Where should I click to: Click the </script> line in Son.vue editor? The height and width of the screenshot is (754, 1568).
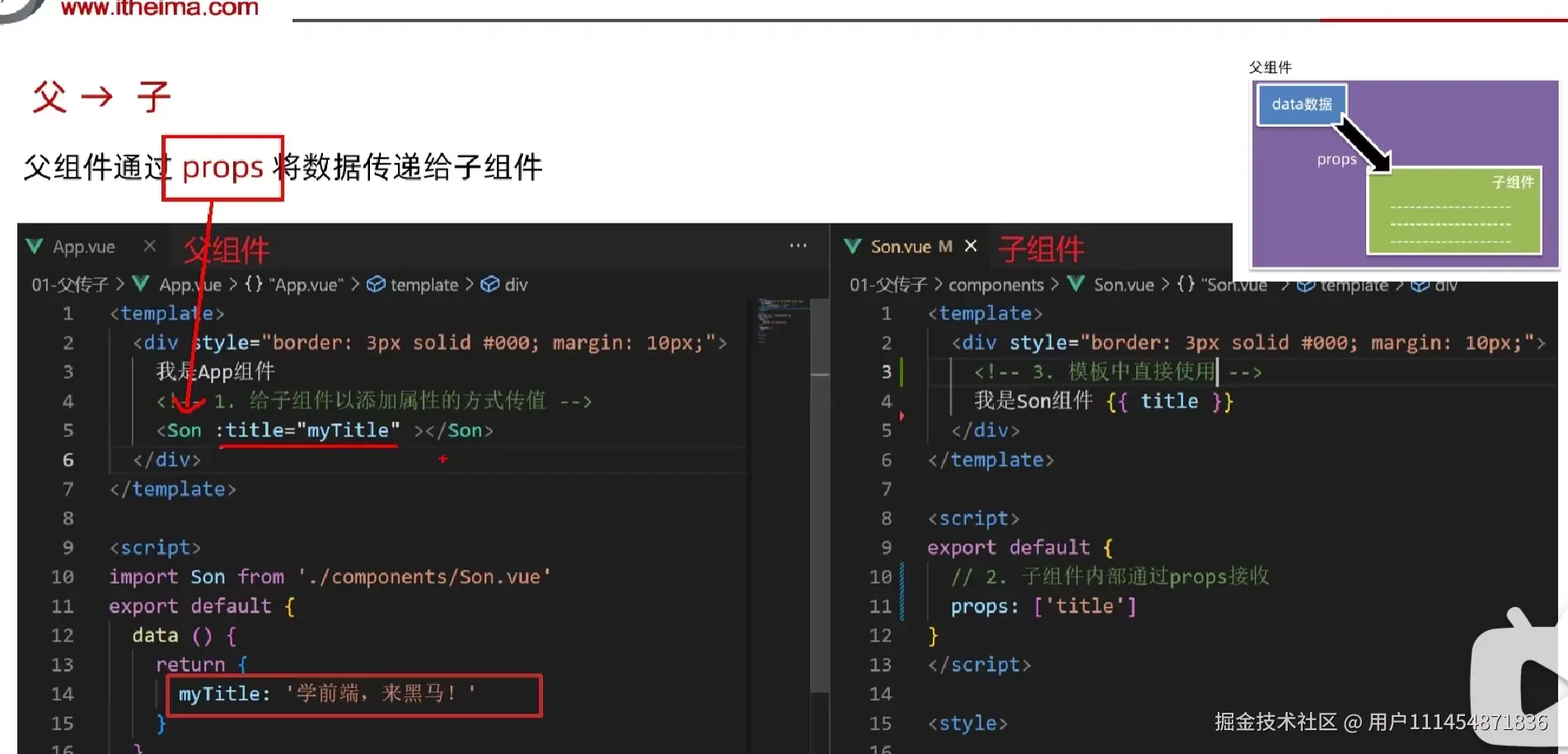(x=980, y=665)
